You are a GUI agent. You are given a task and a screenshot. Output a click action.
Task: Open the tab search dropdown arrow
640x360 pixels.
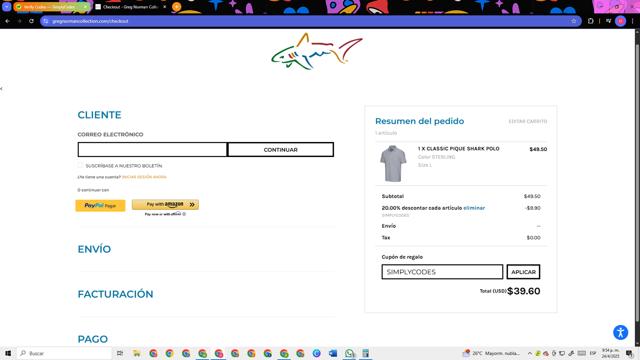tap(7, 7)
